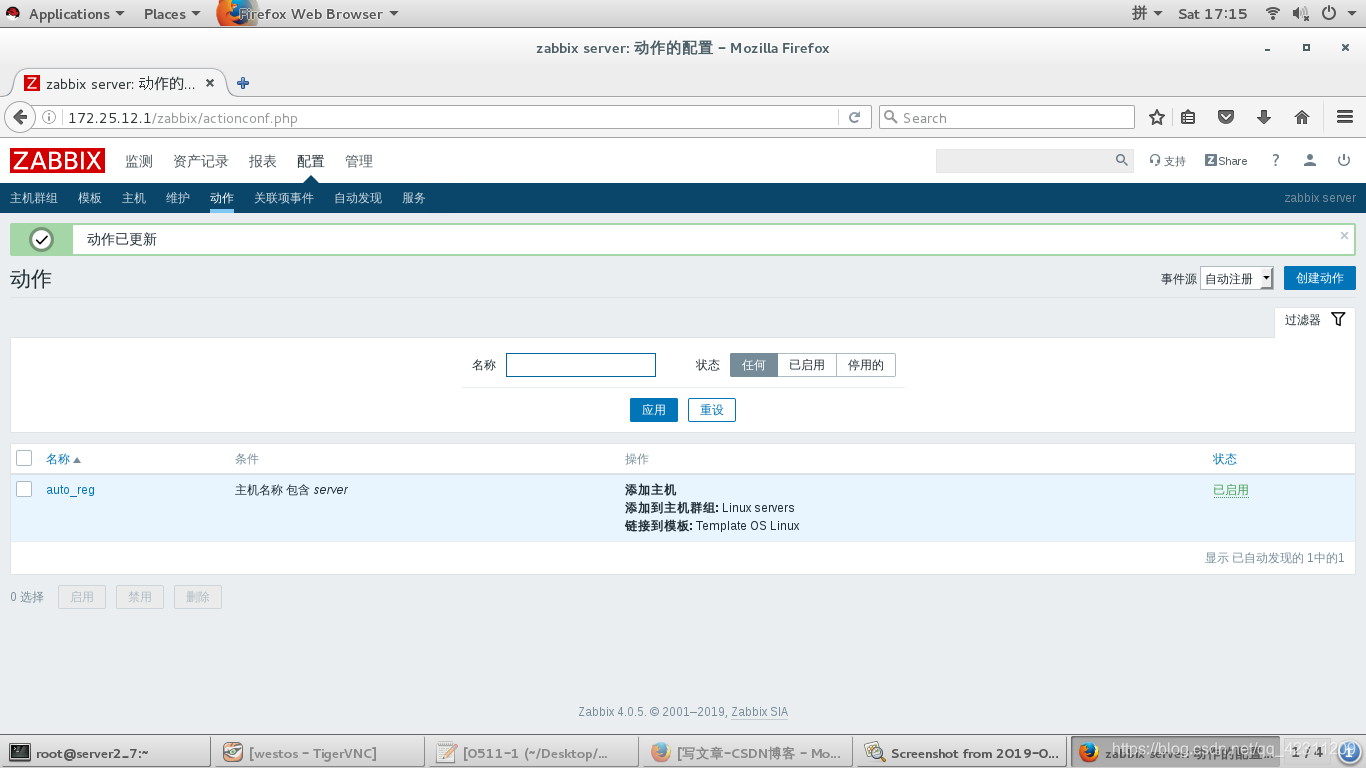
Task: Click the Firefox back arrow button
Action: [20, 117]
